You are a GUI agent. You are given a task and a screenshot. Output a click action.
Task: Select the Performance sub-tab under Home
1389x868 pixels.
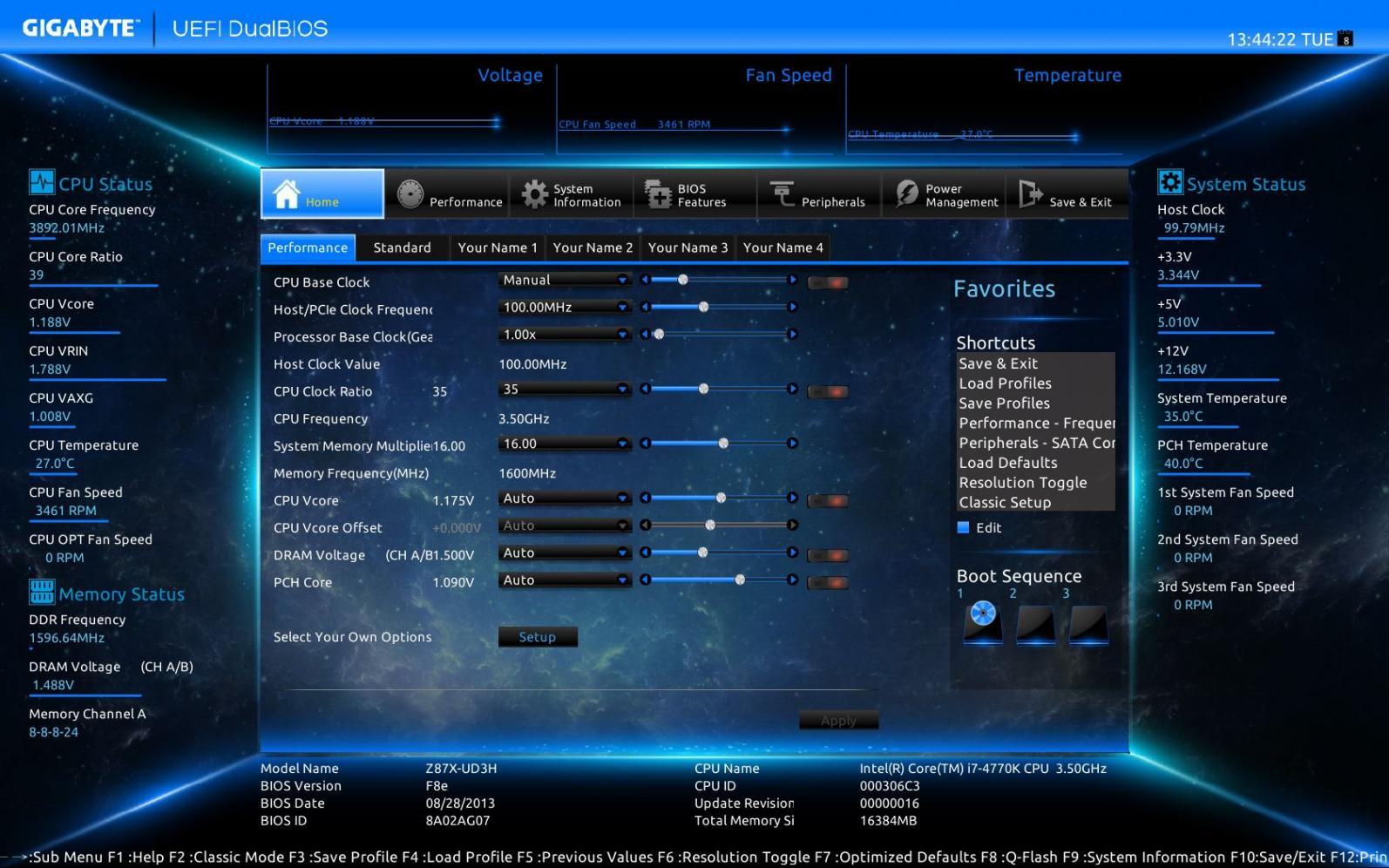click(x=308, y=248)
